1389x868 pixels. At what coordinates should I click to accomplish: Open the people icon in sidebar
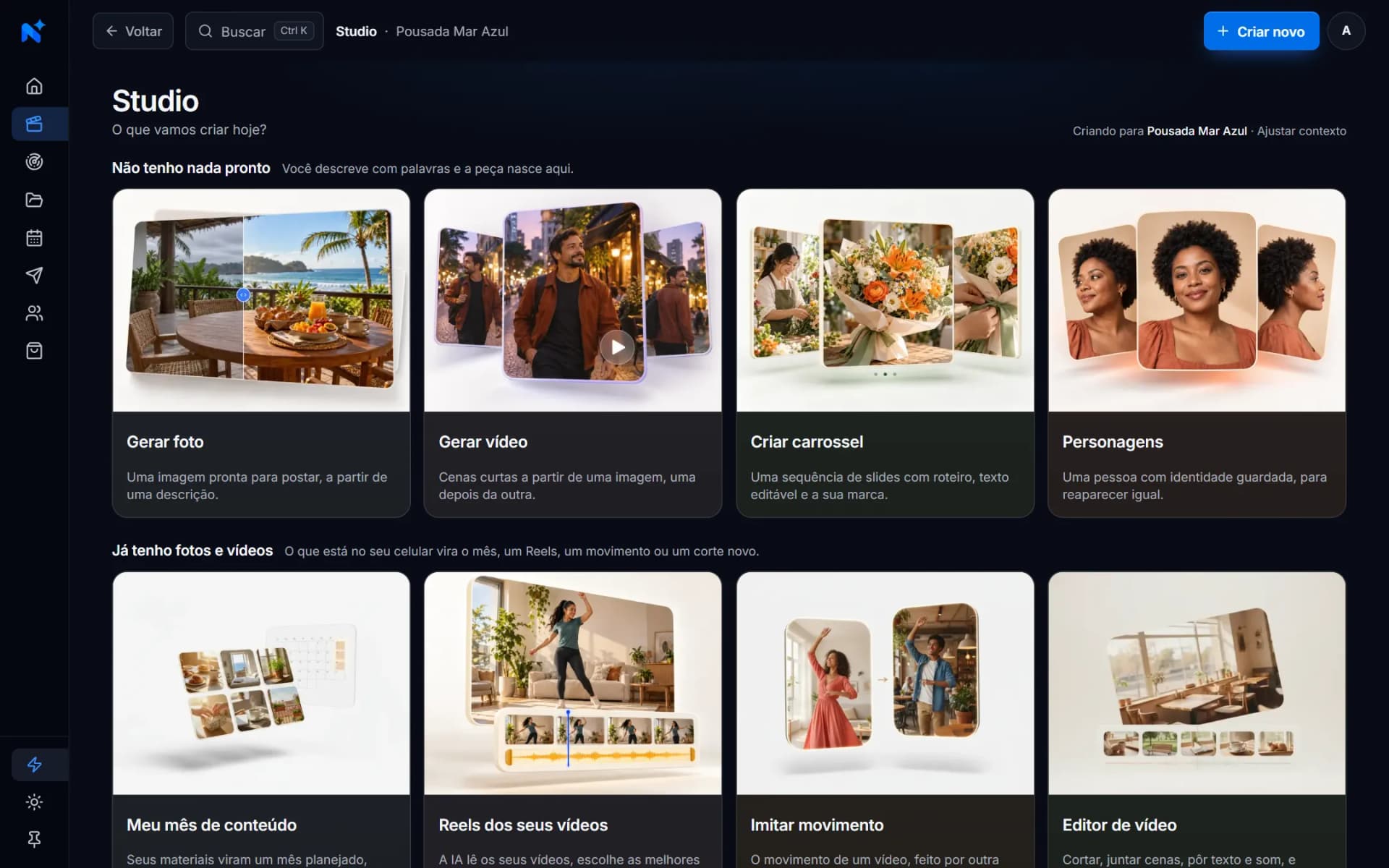click(34, 313)
